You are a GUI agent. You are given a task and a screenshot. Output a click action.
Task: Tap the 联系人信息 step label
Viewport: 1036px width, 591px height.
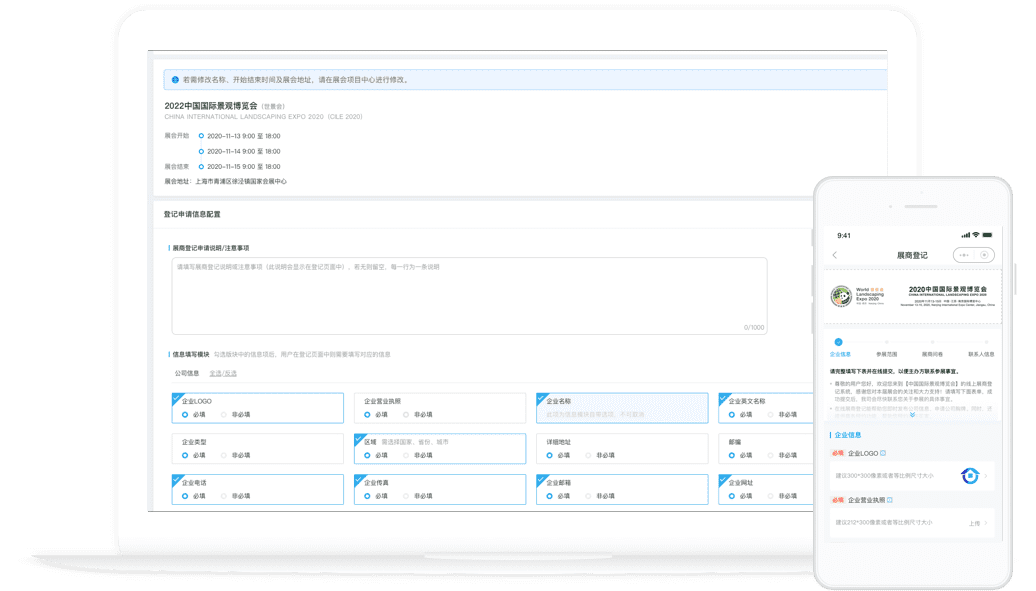coord(980,354)
